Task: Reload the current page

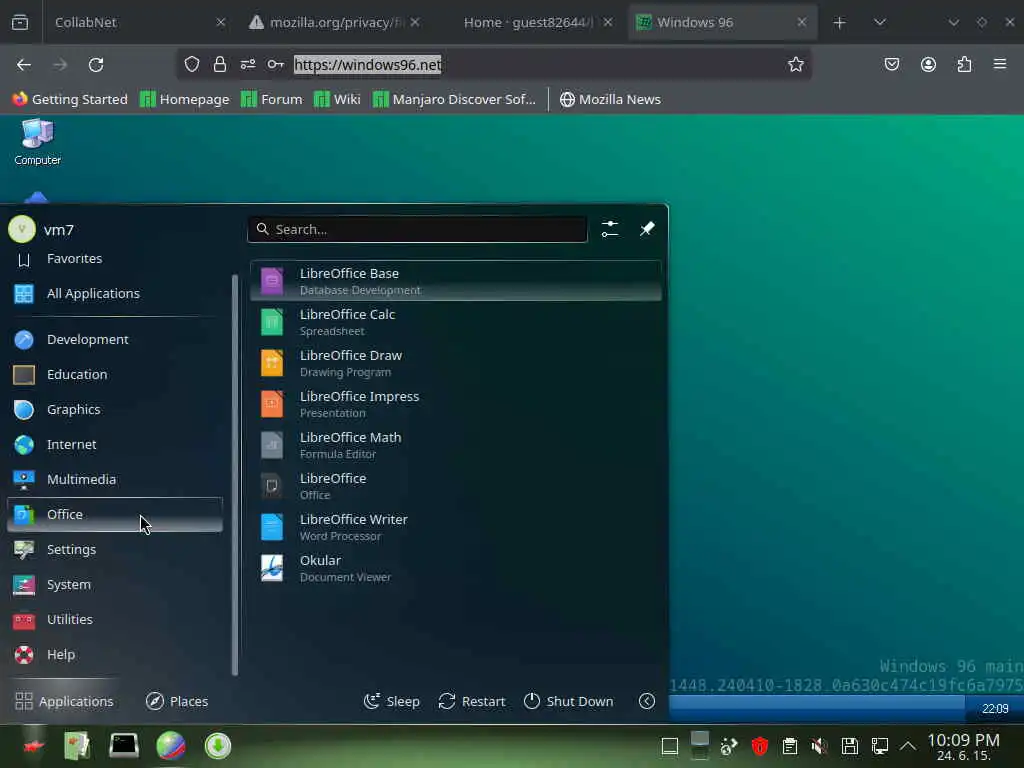Action: click(x=96, y=65)
